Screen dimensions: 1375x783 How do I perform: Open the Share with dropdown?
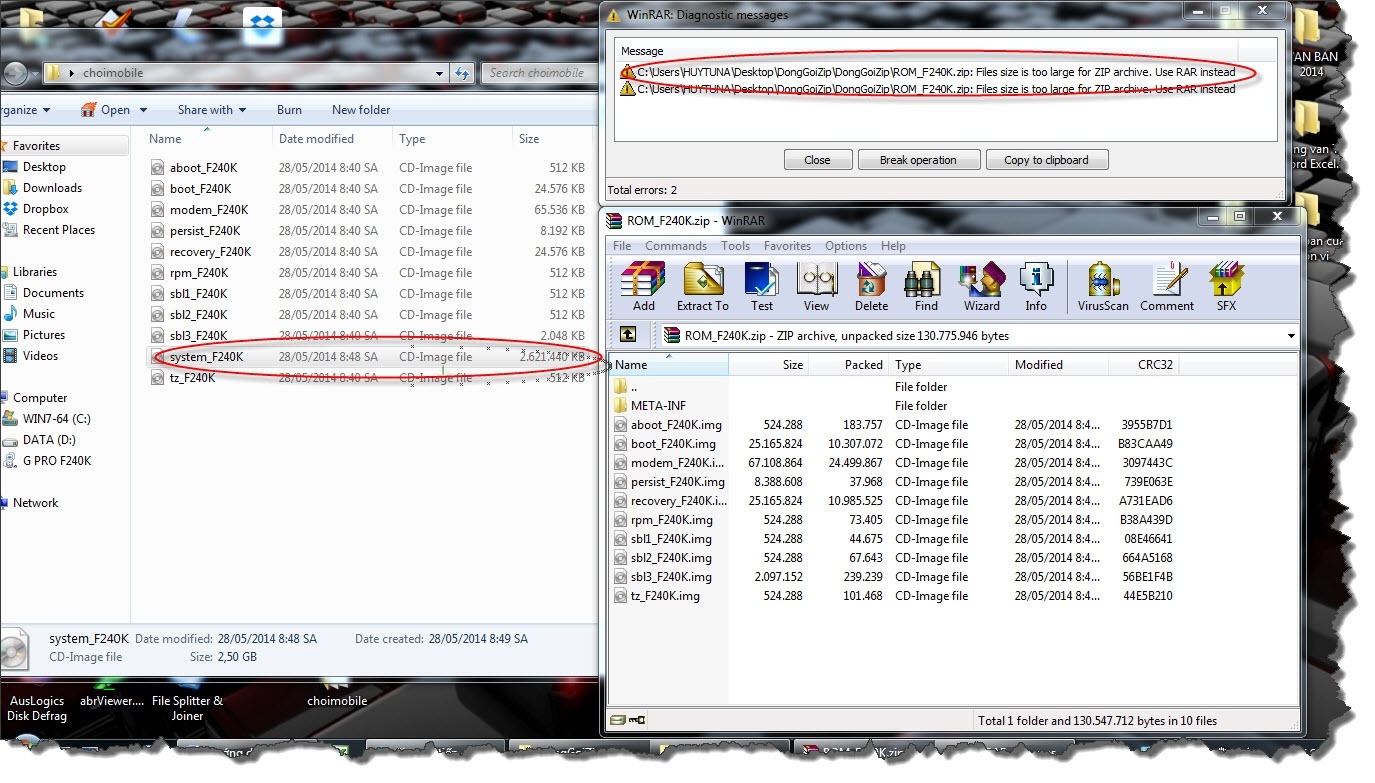[211, 110]
